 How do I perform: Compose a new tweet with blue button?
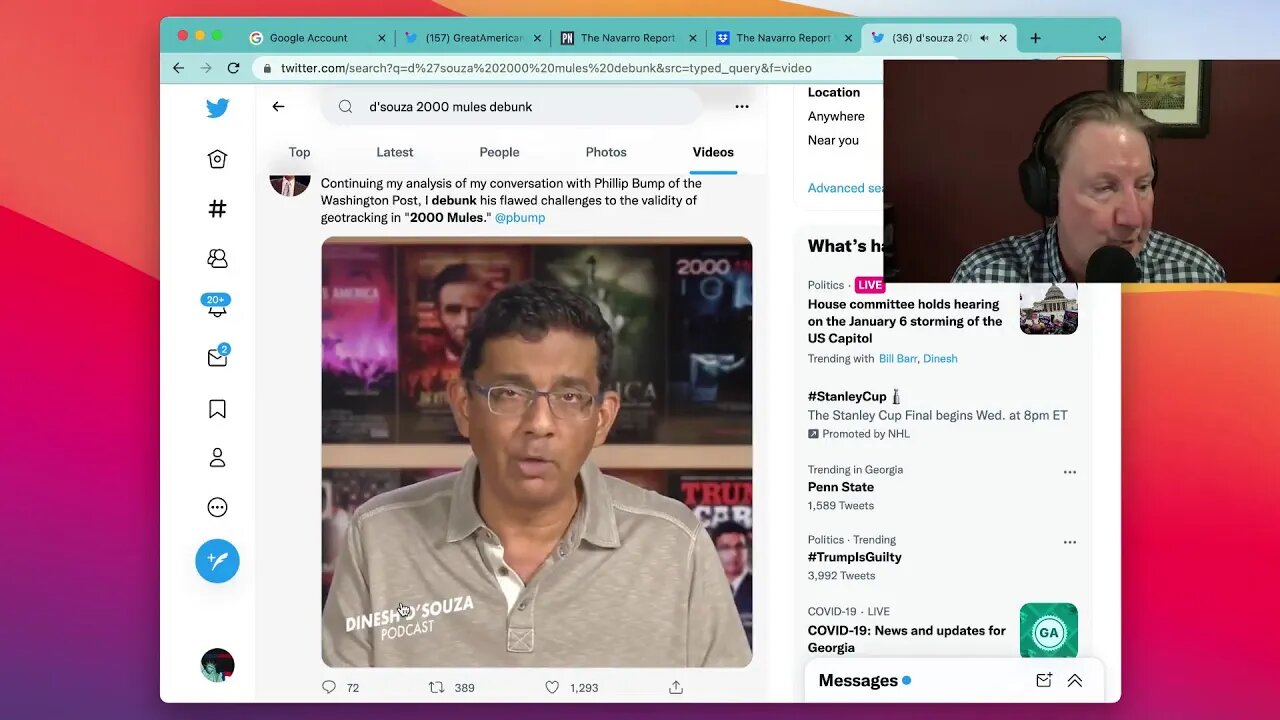click(x=217, y=561)
